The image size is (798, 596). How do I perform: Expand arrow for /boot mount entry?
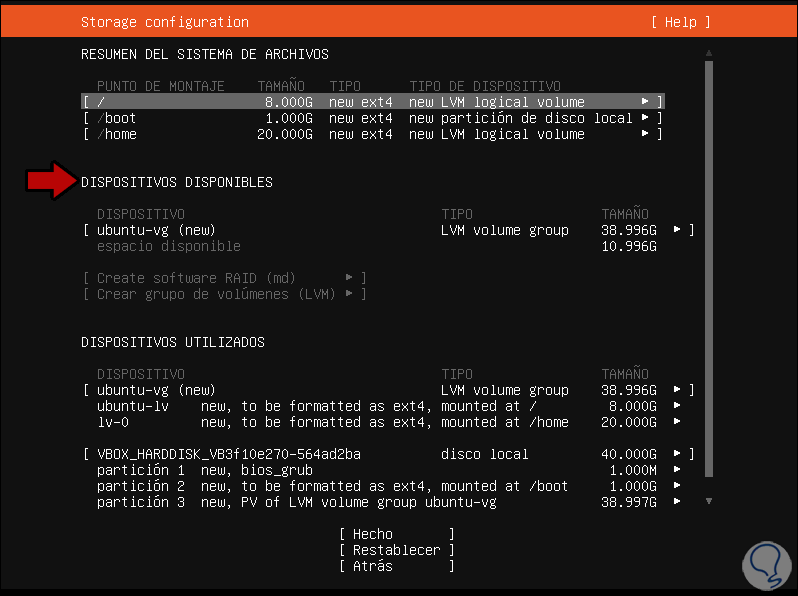click(x=646, y=118)
